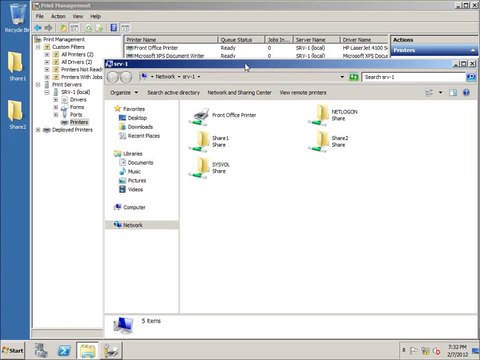Click Show/Hide Action Pane toolbar icon
480x360 pixels.
click(125, 28)
